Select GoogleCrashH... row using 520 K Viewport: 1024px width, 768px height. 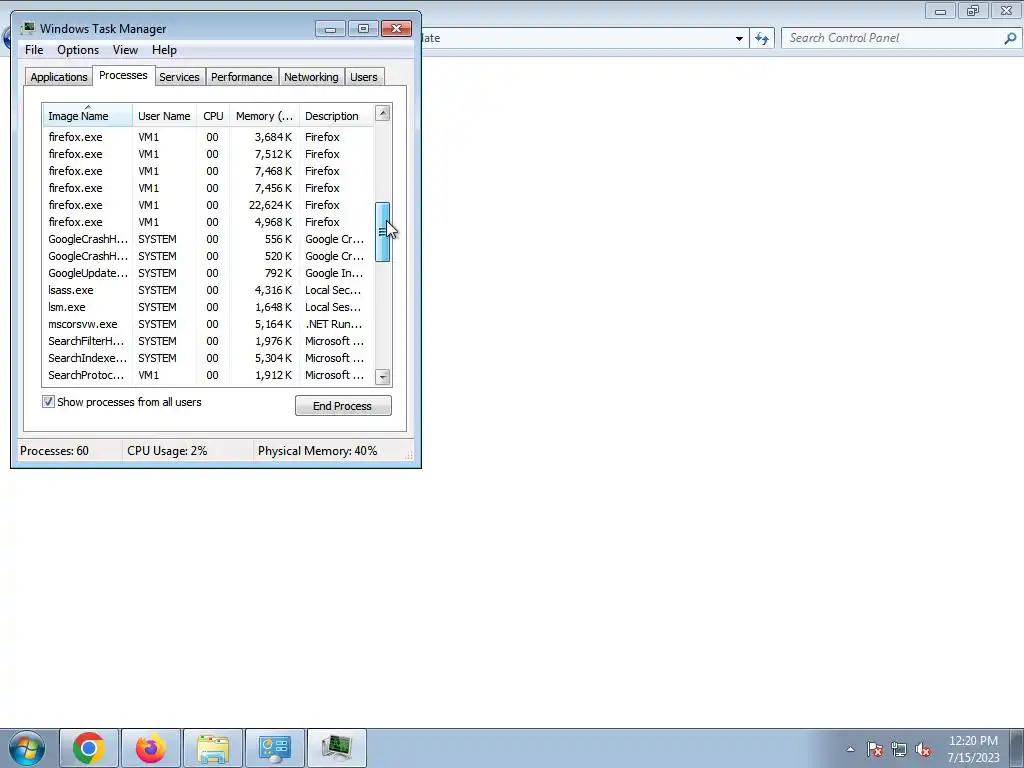pos(208,256)
